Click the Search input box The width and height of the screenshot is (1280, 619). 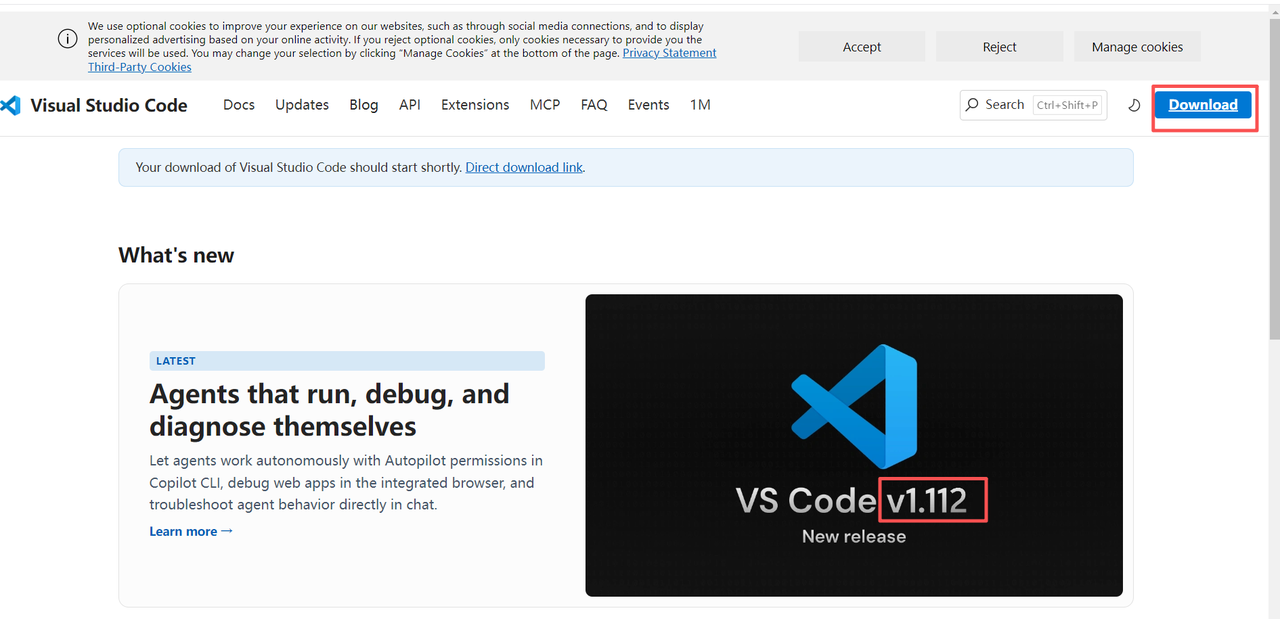pos(1033,105)
